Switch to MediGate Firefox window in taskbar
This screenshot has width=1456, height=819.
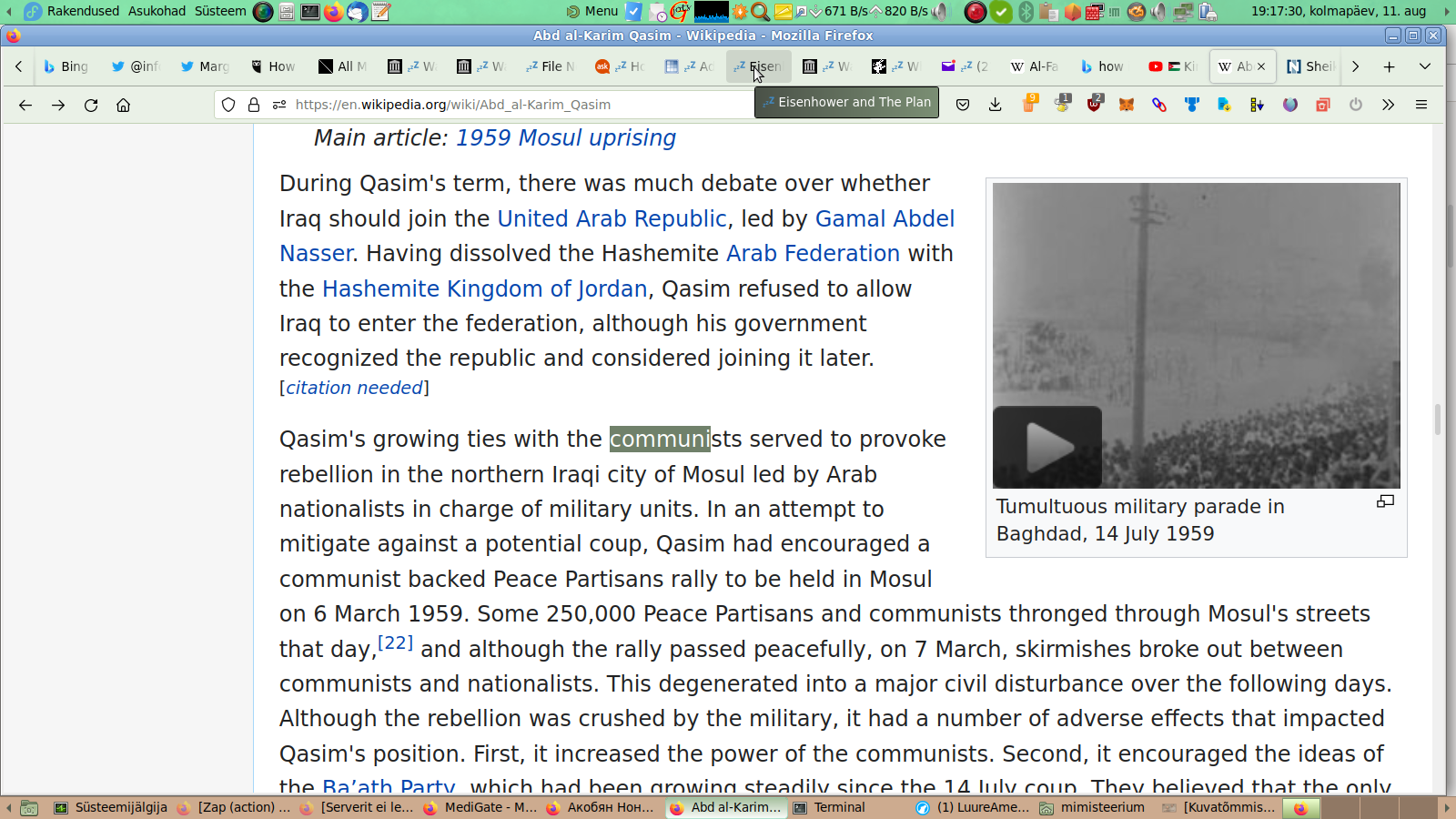coord(480,807)
